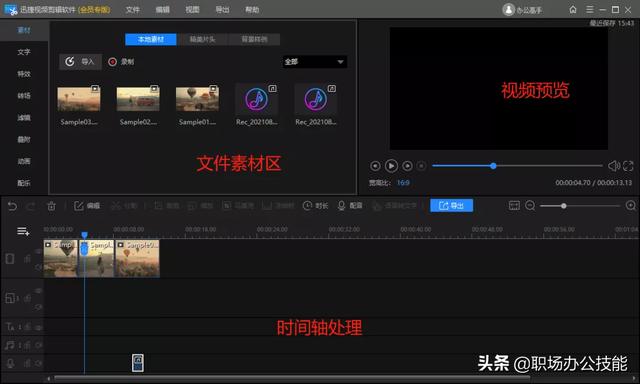
Task: Open the 编辑 edit tool in the timeline toolbar
Action: (x=87, y=206)
